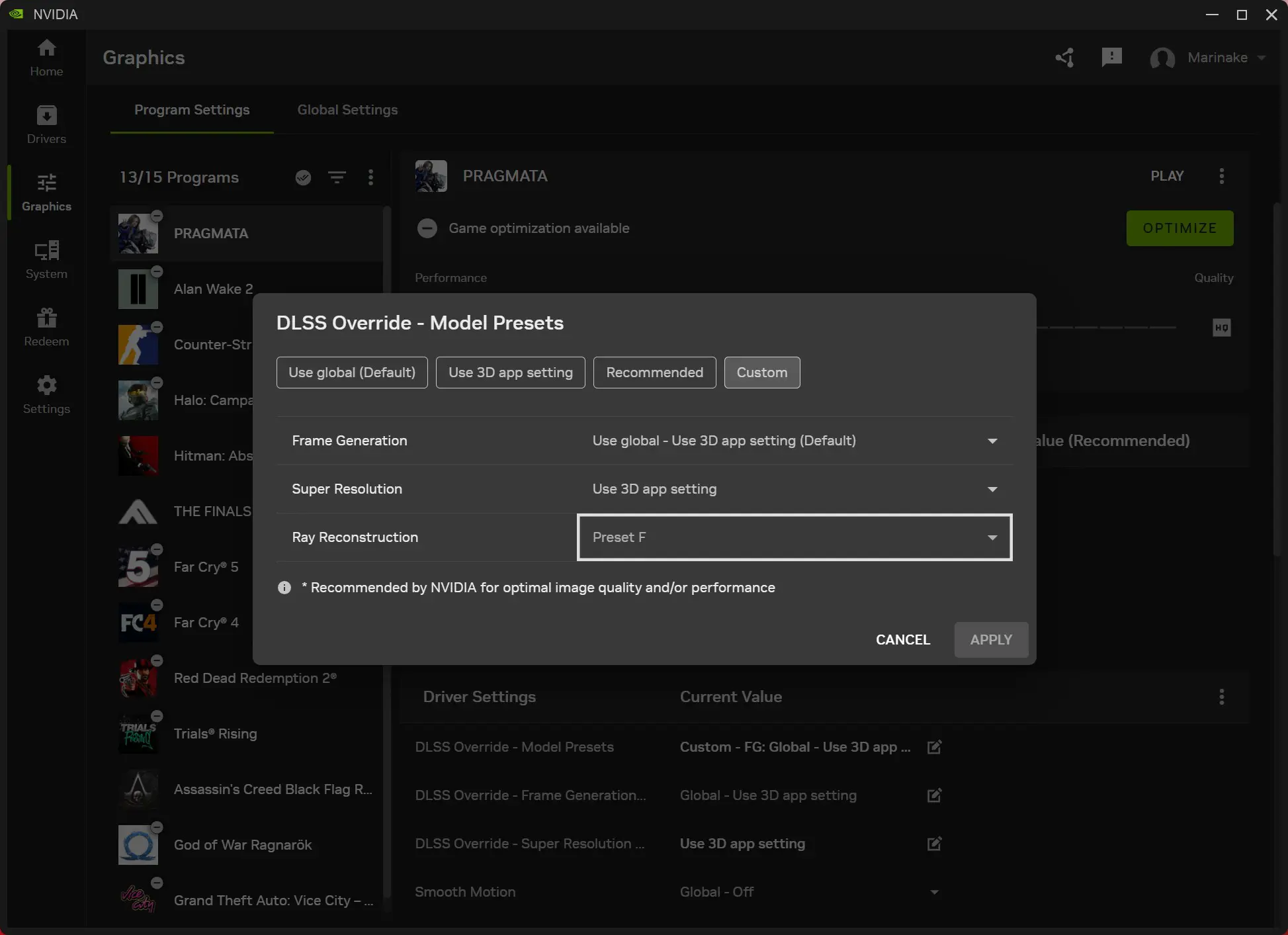The width and height of the screenshot is (1288, 935).
Task: Choose the Recommended preset option
Action: [655, 373]
